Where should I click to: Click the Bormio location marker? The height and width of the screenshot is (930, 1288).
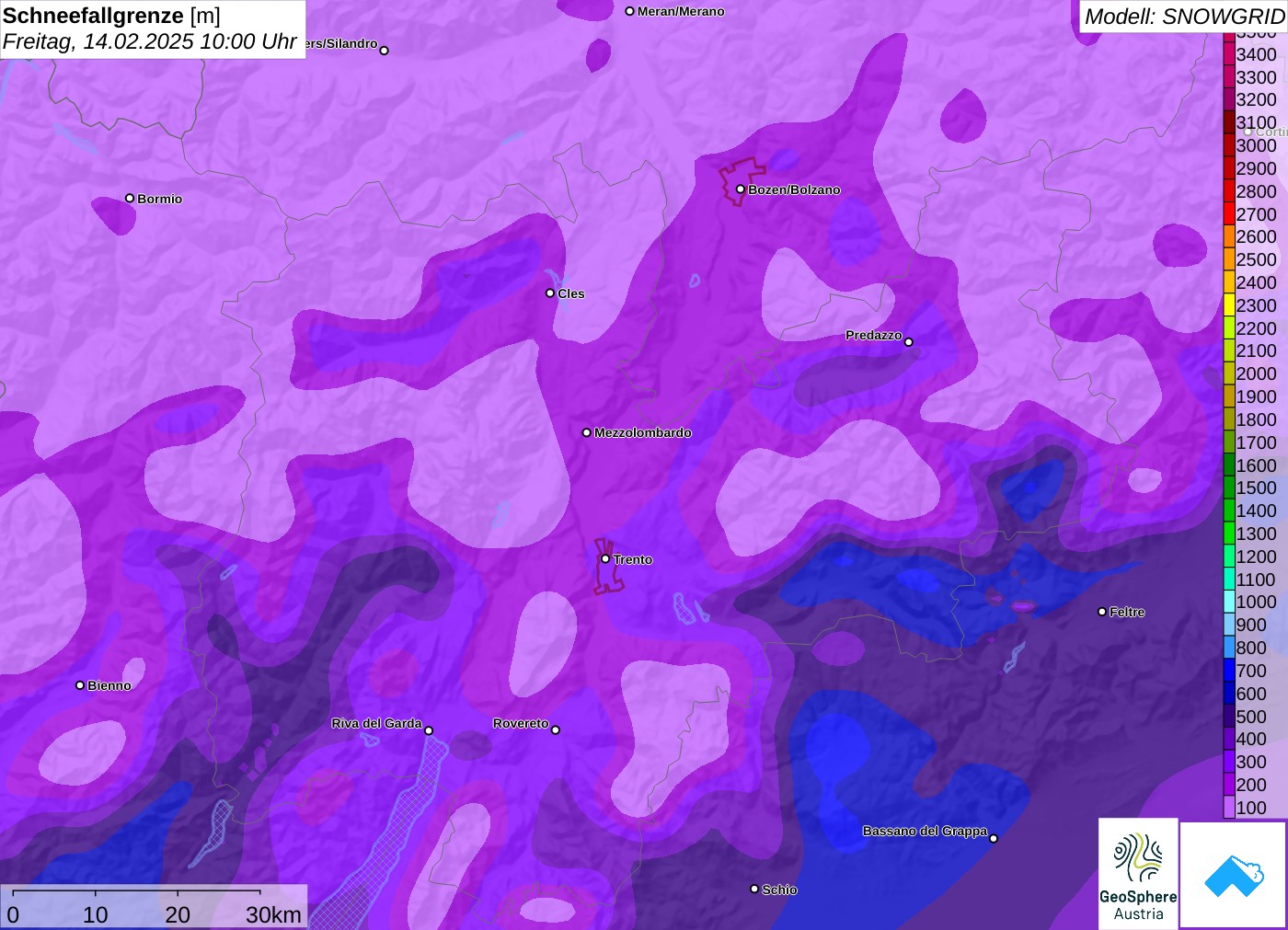[130, 198]
